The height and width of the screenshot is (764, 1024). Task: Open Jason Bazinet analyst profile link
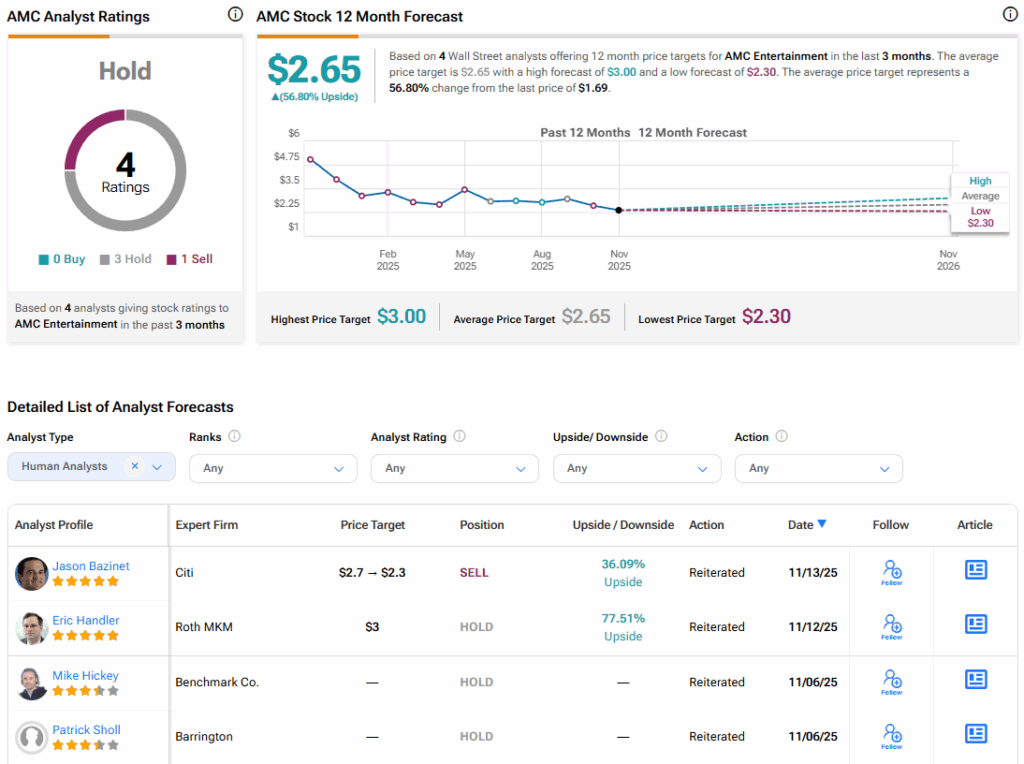point(91,566)
